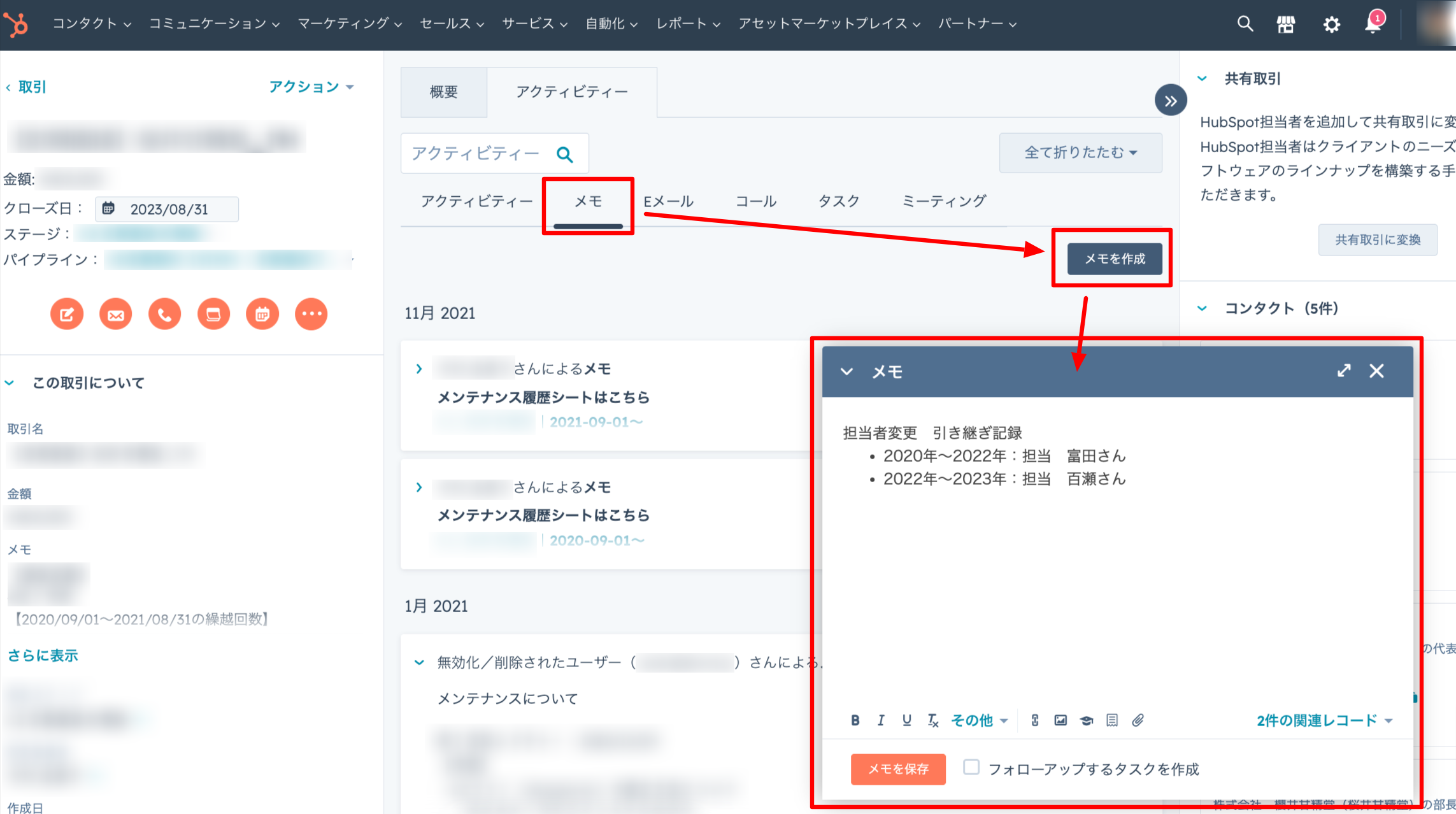Click the orange create-note circle icon

[x=67, y=314]
